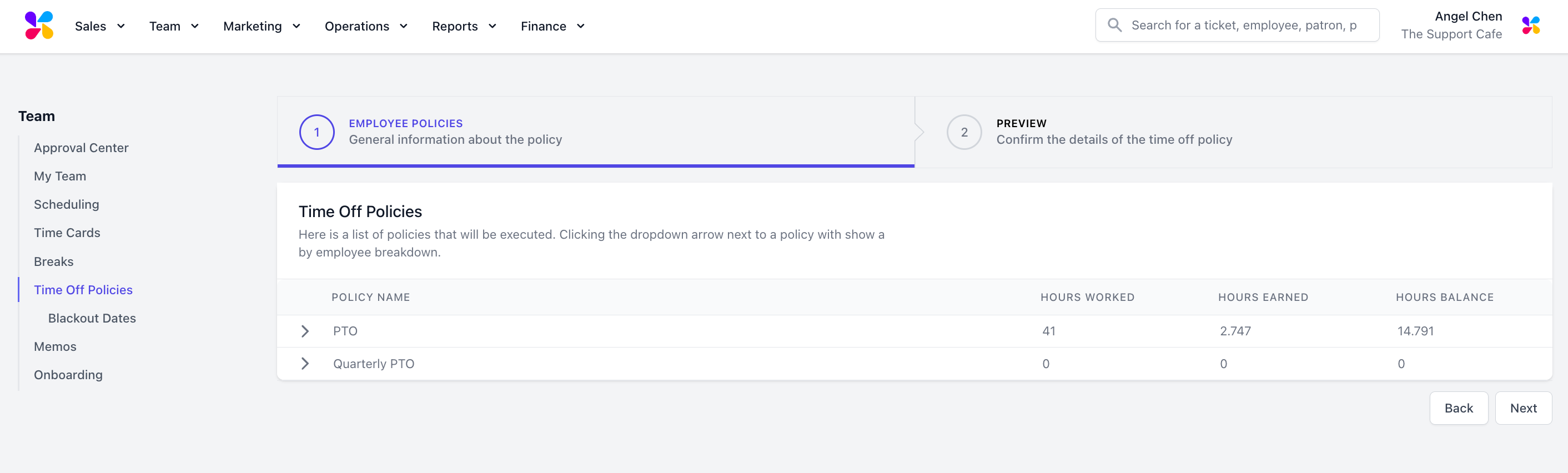Click the 41 hours worked value
The height and width of the screenshot is (473, 1568).
point(1048,331)
